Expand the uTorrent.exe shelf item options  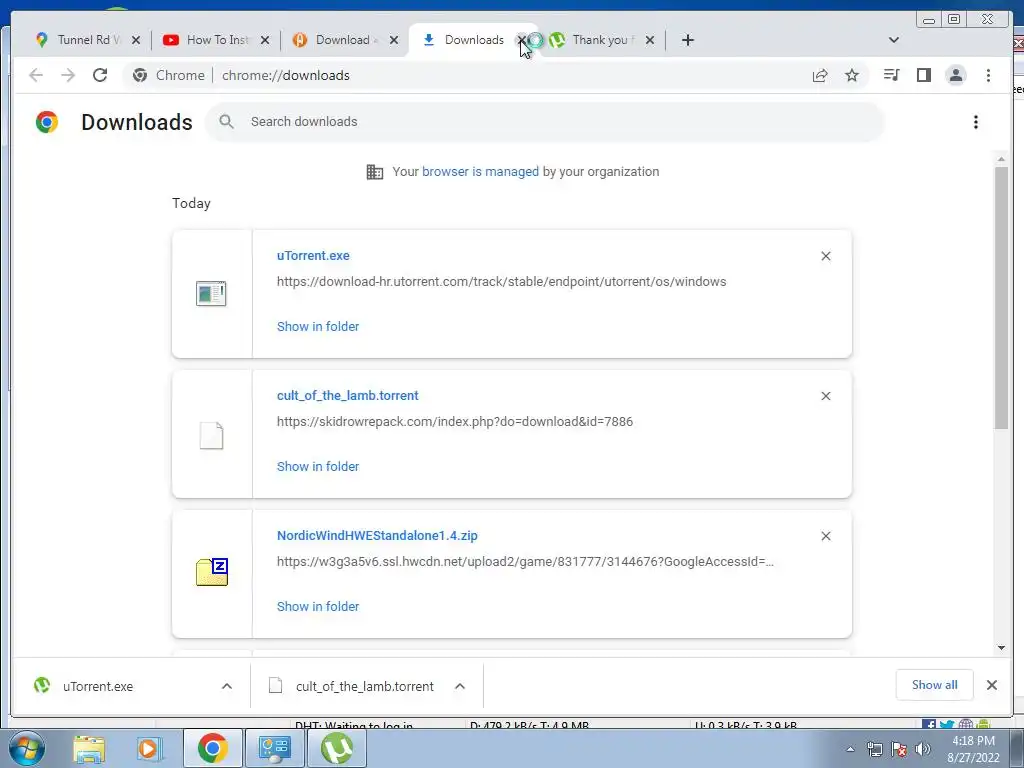[x=227, y=686]
